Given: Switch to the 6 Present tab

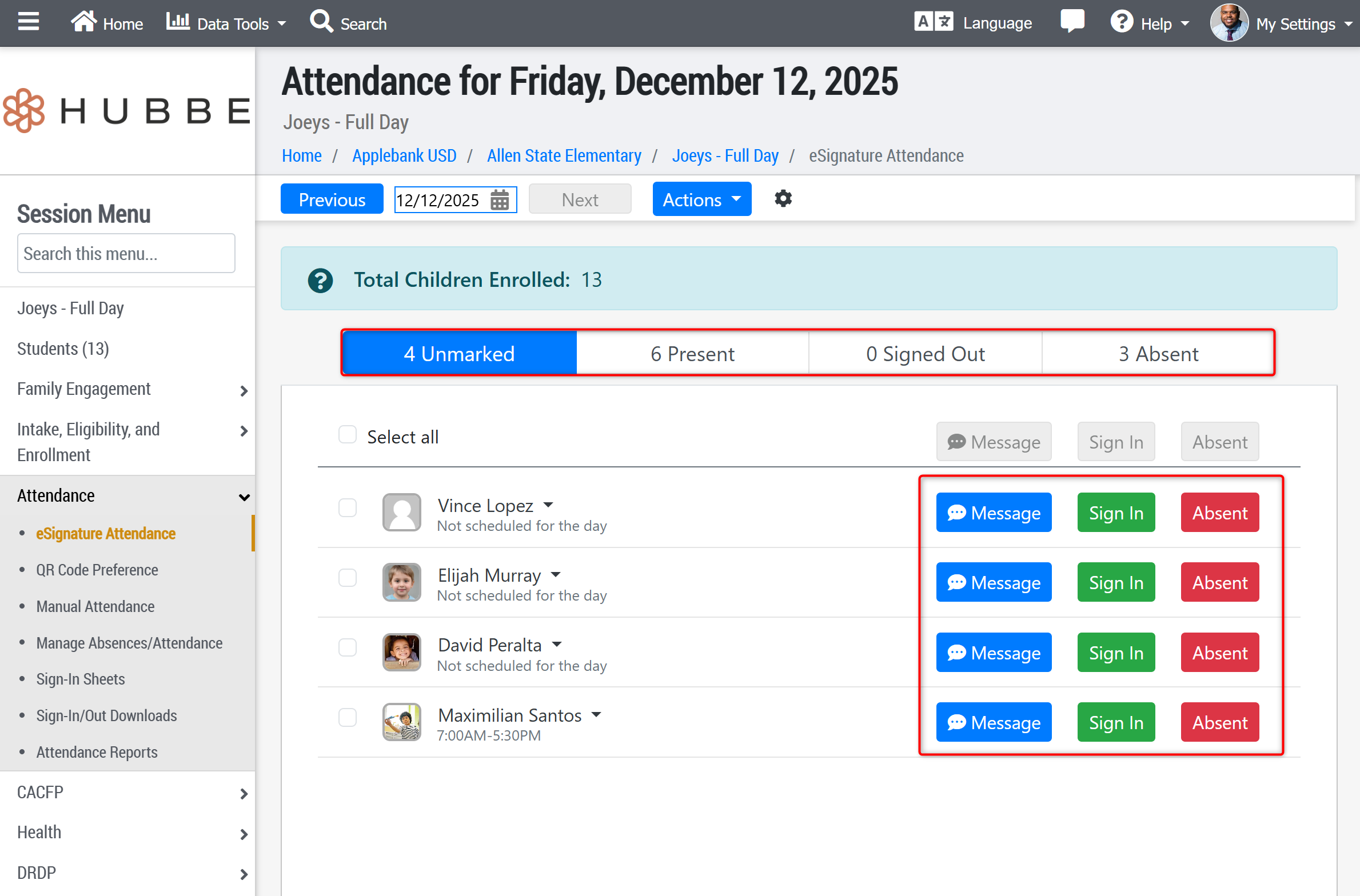Looking at the screenshot, I should (x=692, y=354).
